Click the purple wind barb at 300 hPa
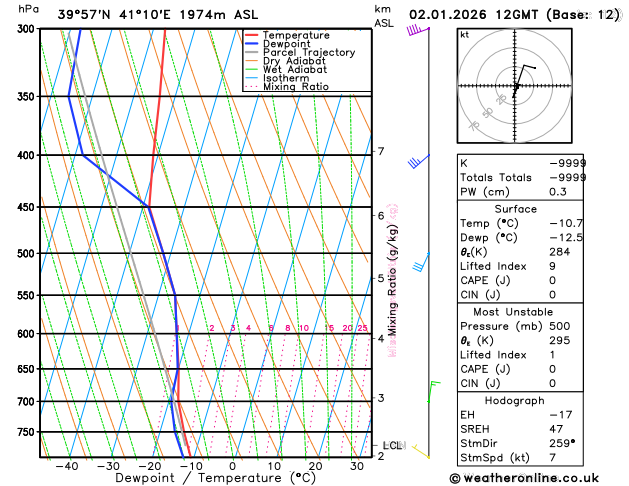629x486 pixels. [415, 31]
